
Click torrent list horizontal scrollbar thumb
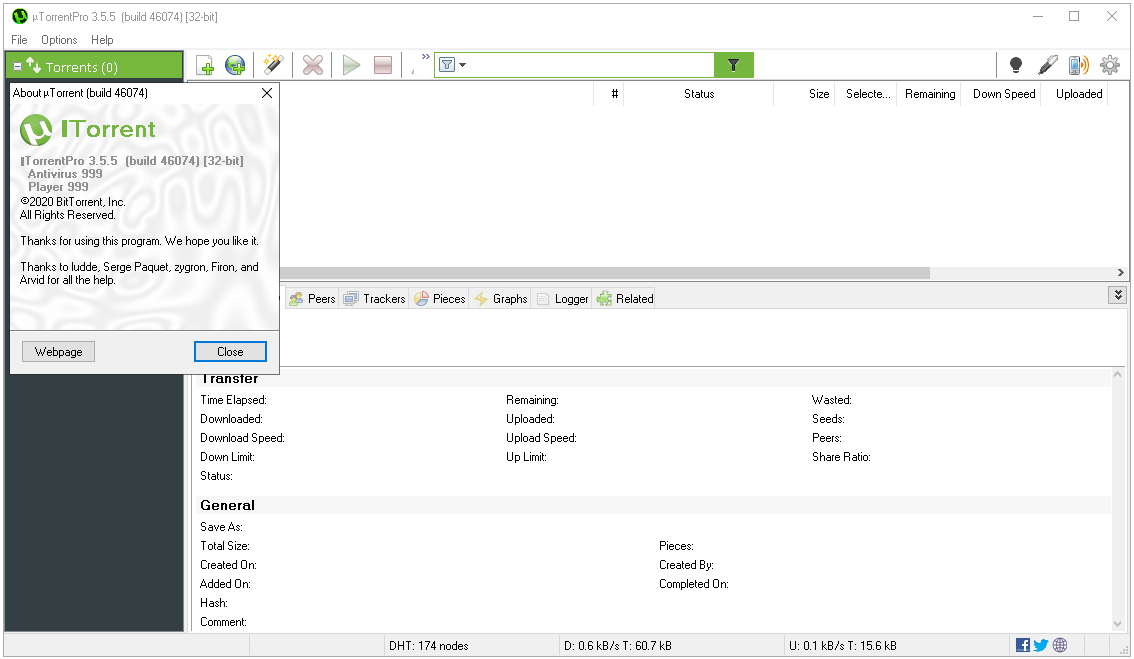pos(605,273)
